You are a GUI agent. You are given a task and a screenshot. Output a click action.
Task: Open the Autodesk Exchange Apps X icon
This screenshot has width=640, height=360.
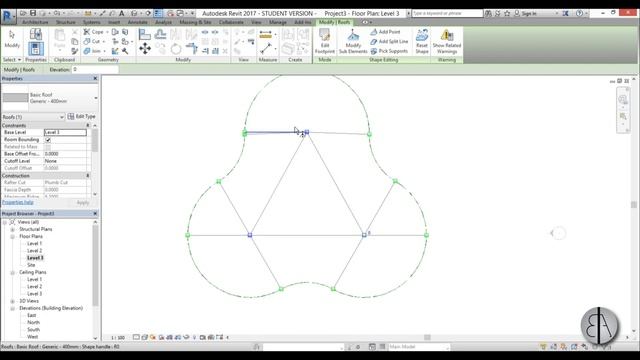(x=565, y=13)
